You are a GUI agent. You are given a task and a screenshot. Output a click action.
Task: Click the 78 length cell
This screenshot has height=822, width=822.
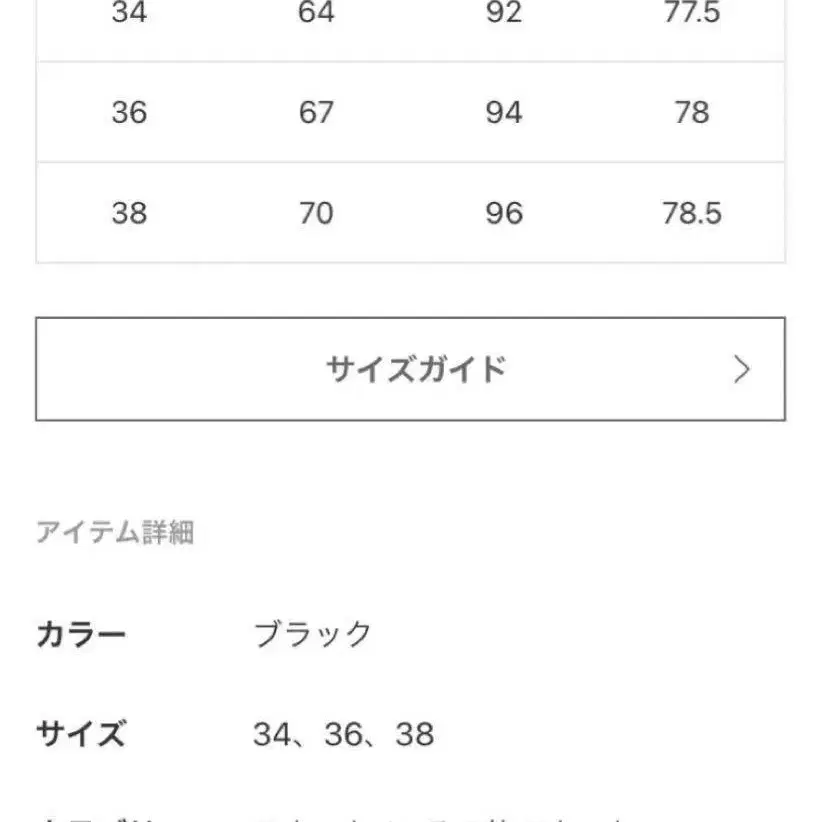click(691, 112)
